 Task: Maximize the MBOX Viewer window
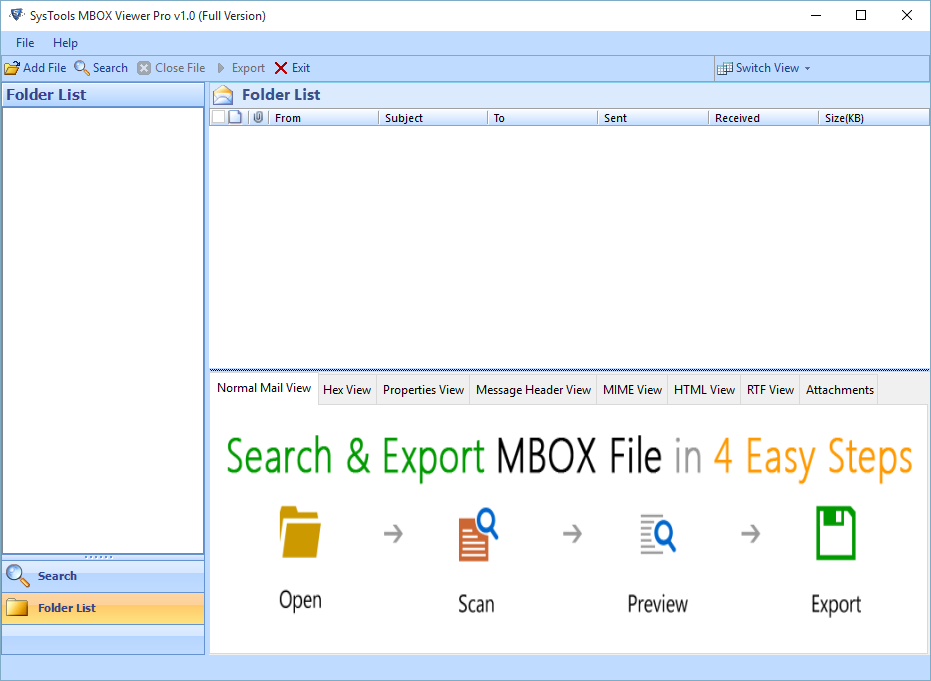click(861, 15)
